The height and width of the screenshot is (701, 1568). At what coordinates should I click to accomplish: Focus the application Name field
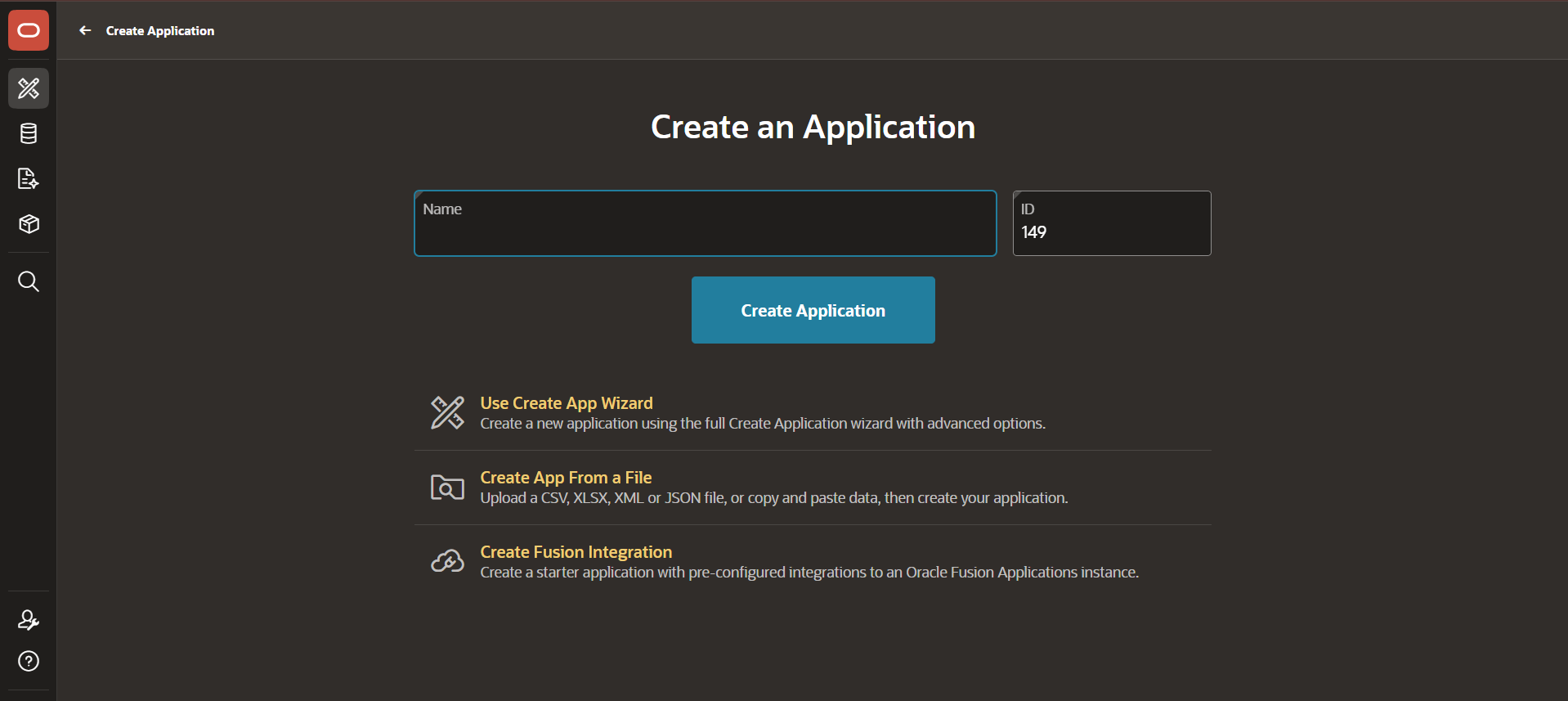(706, 223)
